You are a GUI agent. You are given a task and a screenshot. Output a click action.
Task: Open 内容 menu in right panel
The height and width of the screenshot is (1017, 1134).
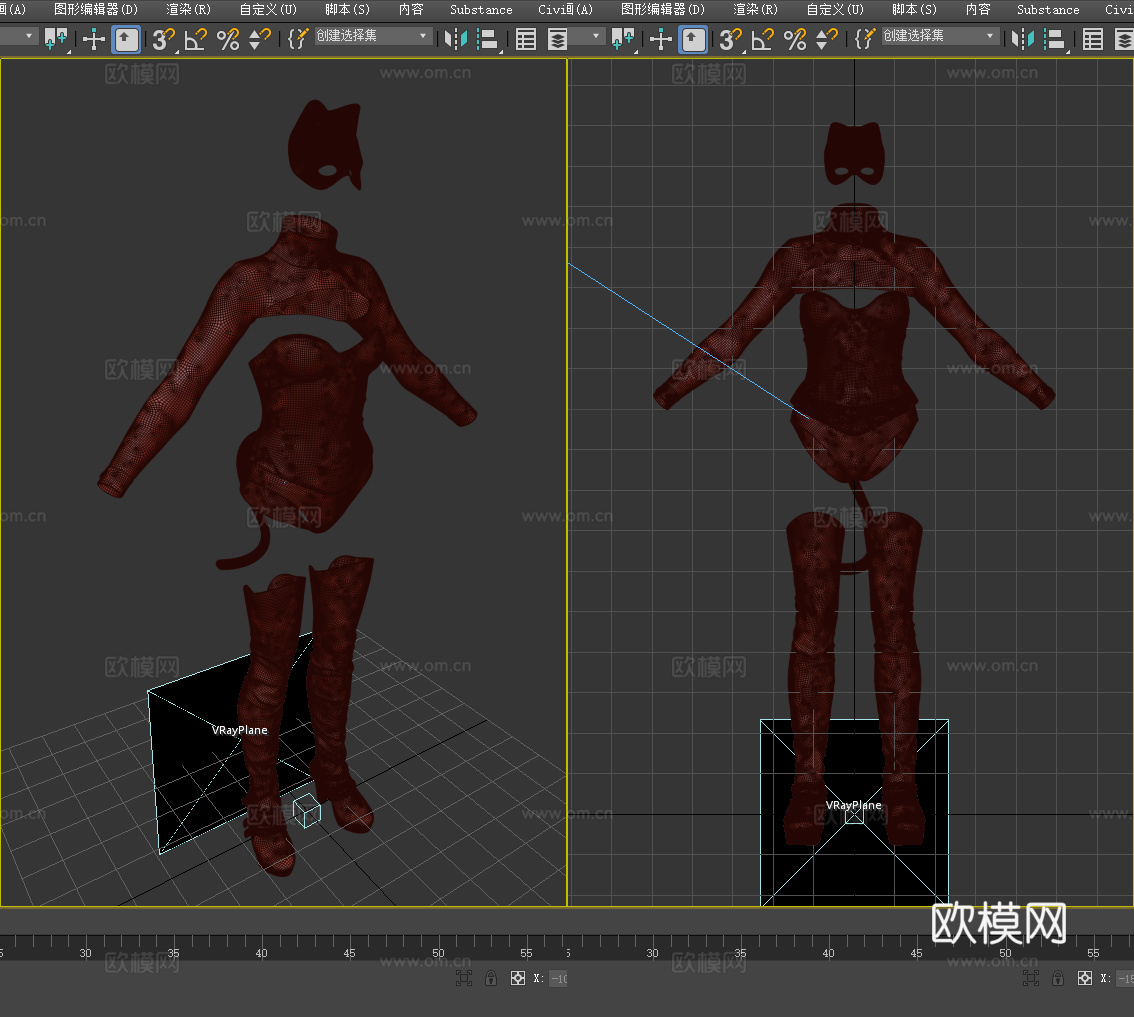(x=978, y=9)
